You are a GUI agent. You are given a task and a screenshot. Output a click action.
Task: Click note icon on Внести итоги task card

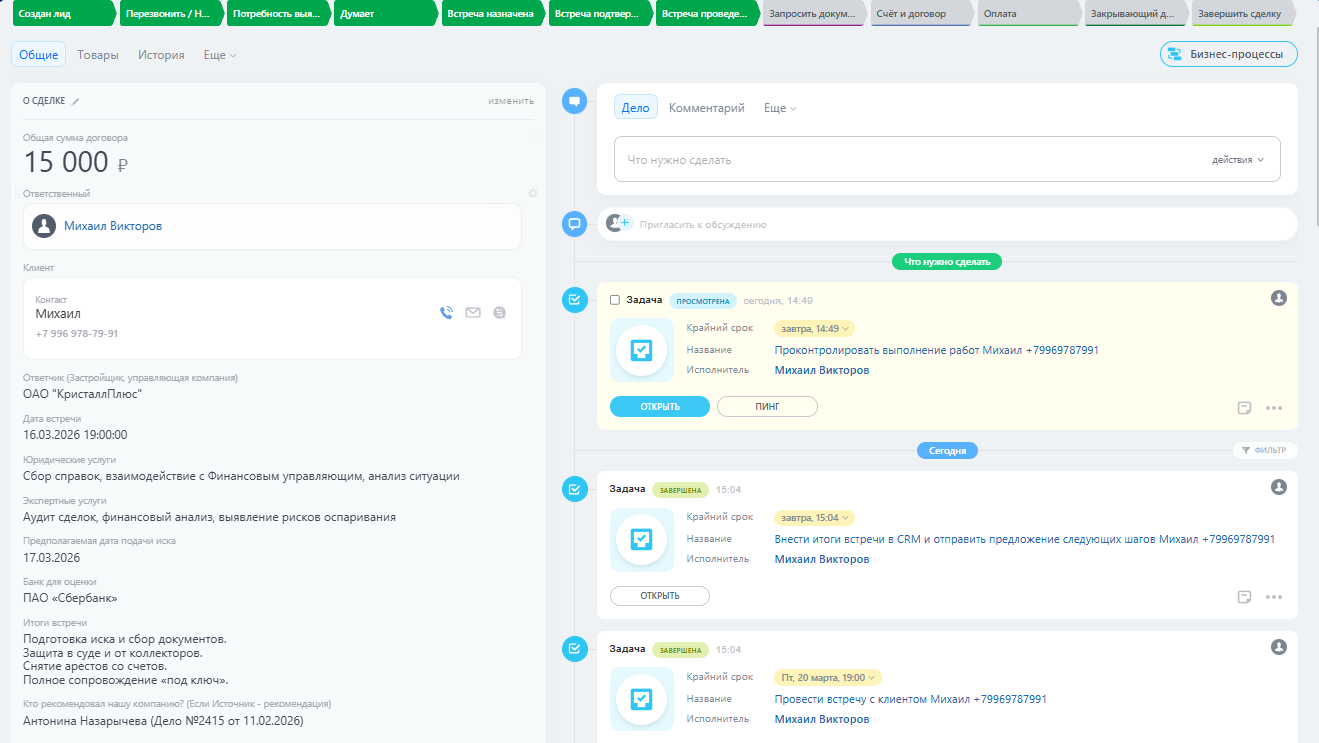click(1245, 597)
